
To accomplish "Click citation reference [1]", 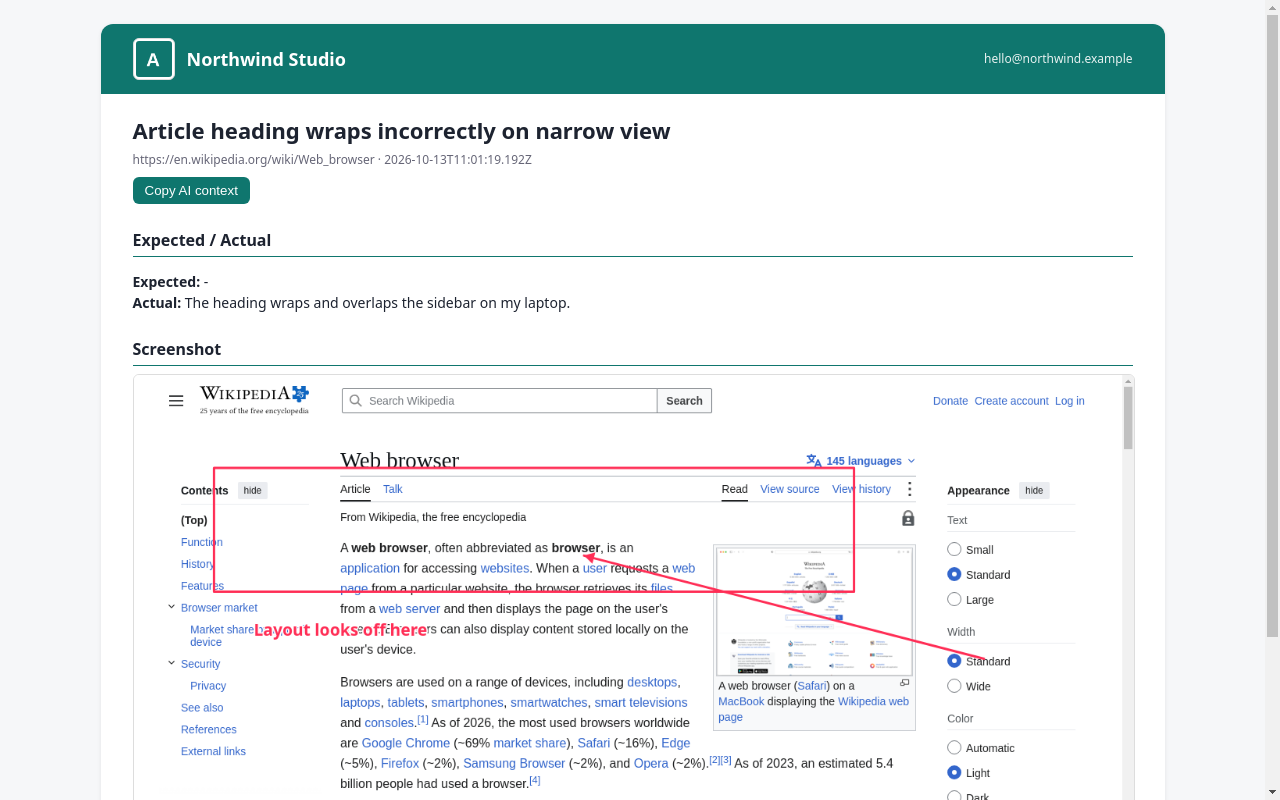I will pyautogui.click(x=423, y=719).
